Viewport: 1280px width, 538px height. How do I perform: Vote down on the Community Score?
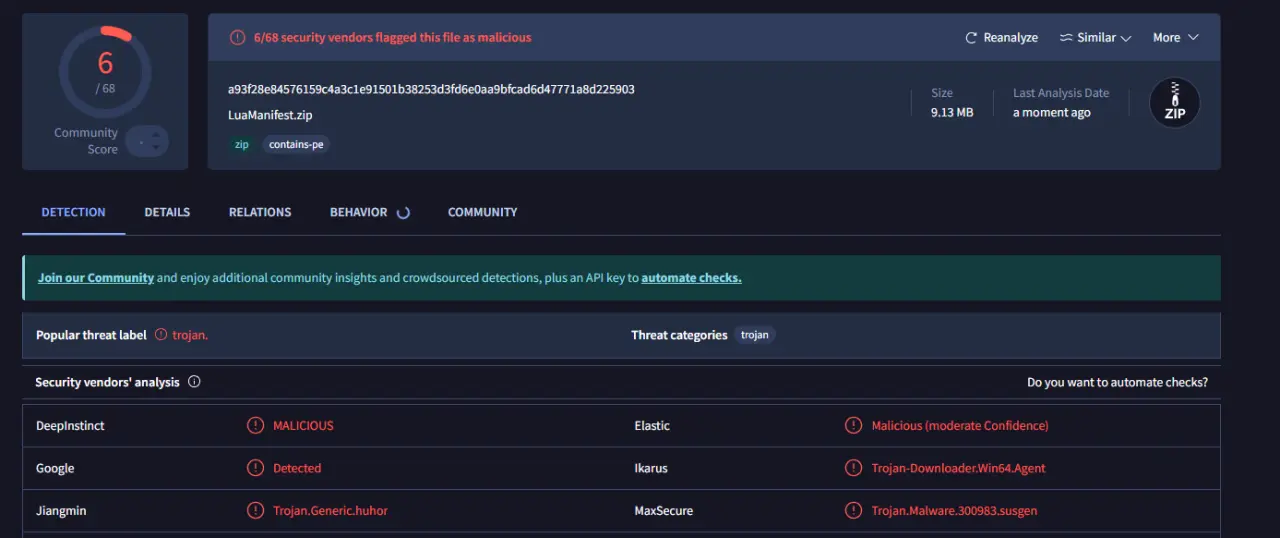(x=155, y=149)
